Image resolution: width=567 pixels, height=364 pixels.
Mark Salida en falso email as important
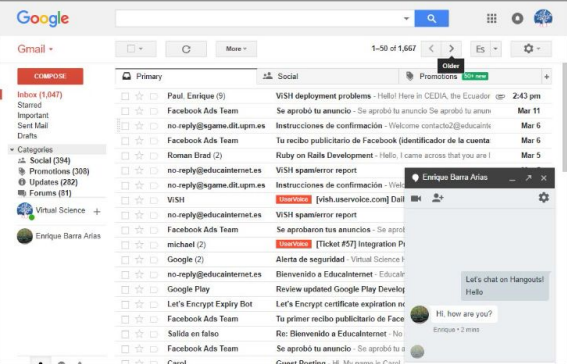point(154,334)
